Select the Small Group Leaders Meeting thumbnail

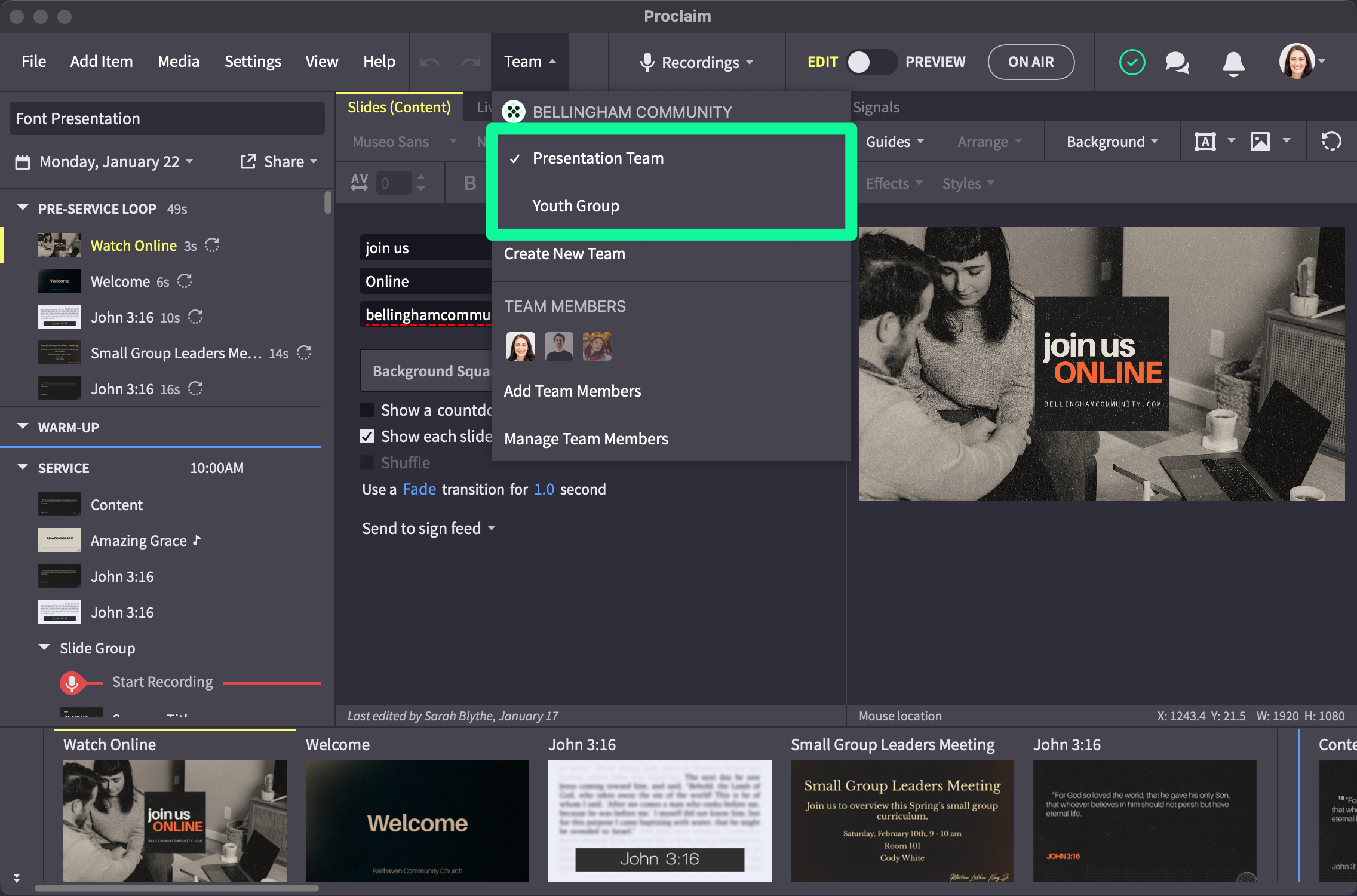902,820
